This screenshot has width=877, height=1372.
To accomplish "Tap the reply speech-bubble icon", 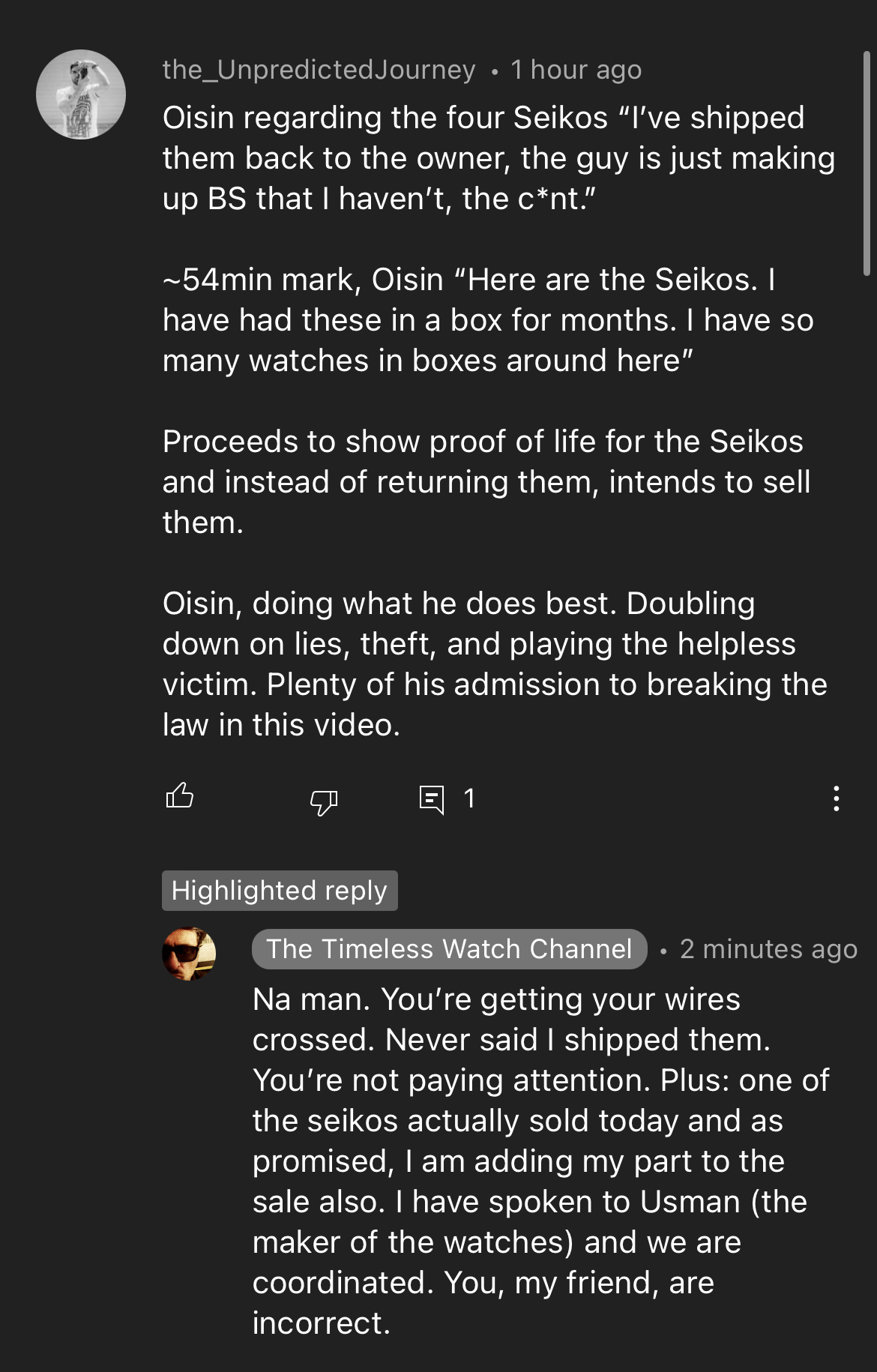I will (x=432, y=799).
